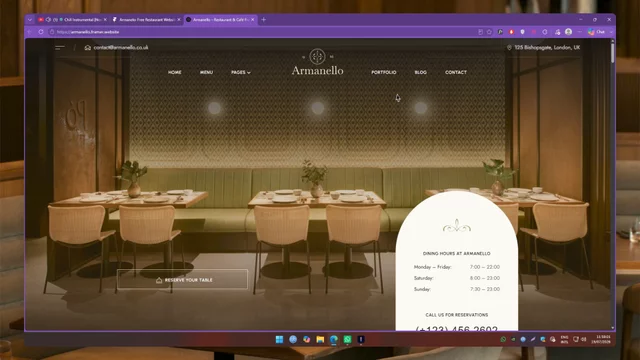Click the contact@armanello.co.uk email link
640x360 pixels.
pyautogui.click(x=121, y=47)
